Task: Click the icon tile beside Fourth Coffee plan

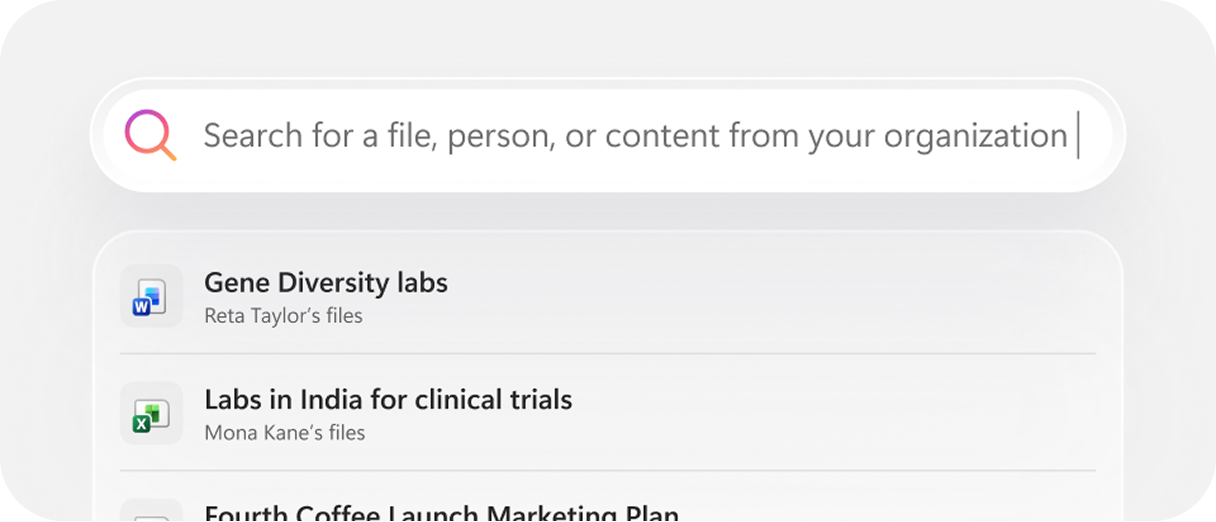Action: pyautogui.click(x=151, y=512)
